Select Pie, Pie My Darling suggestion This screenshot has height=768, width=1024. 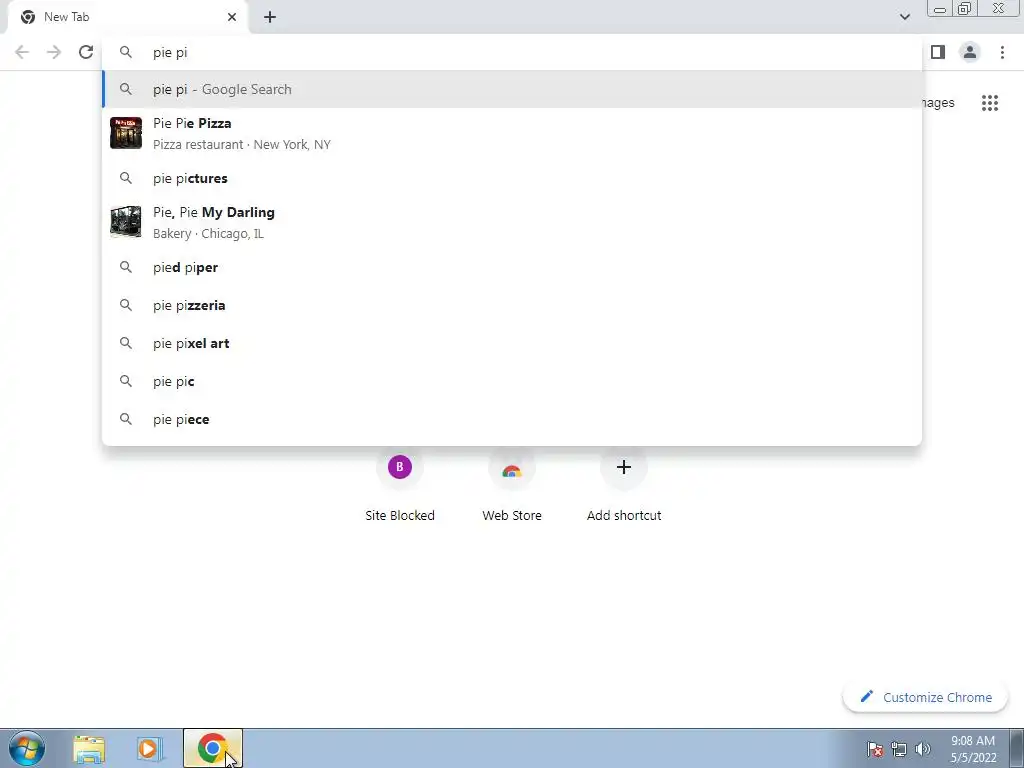(513, 223)
